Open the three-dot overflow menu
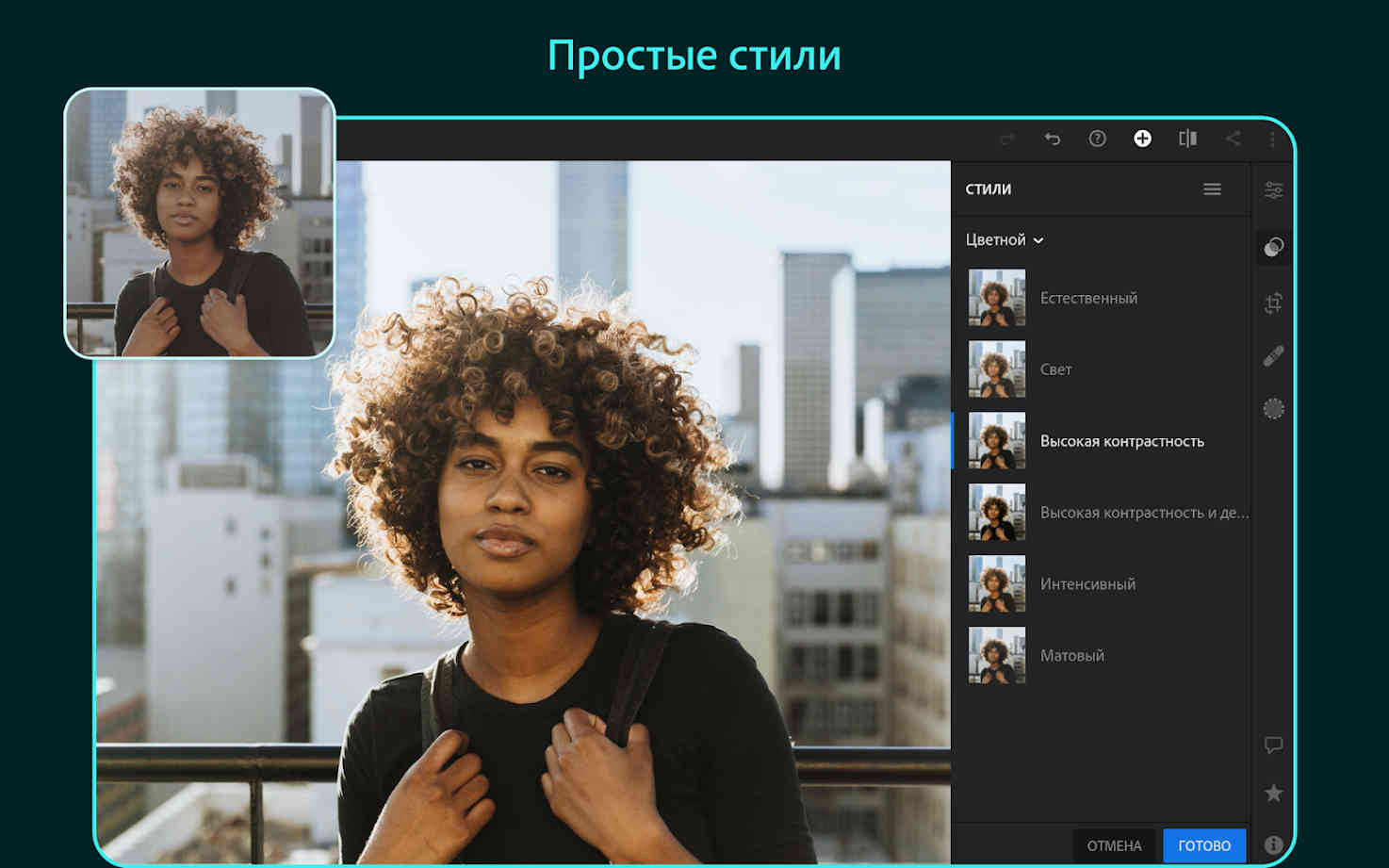 pos(1272,139)
